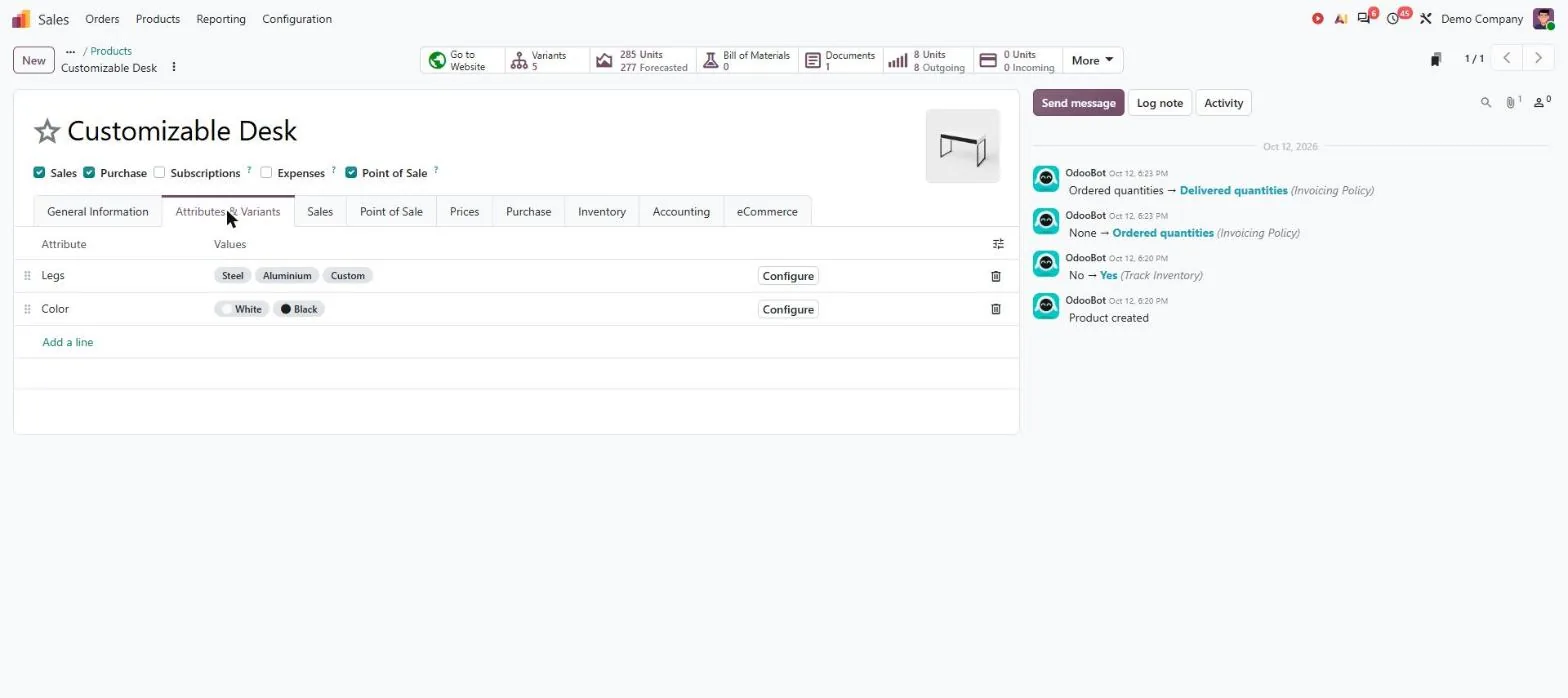Click the Steel value tag
1568x698 pixels.
233,275
